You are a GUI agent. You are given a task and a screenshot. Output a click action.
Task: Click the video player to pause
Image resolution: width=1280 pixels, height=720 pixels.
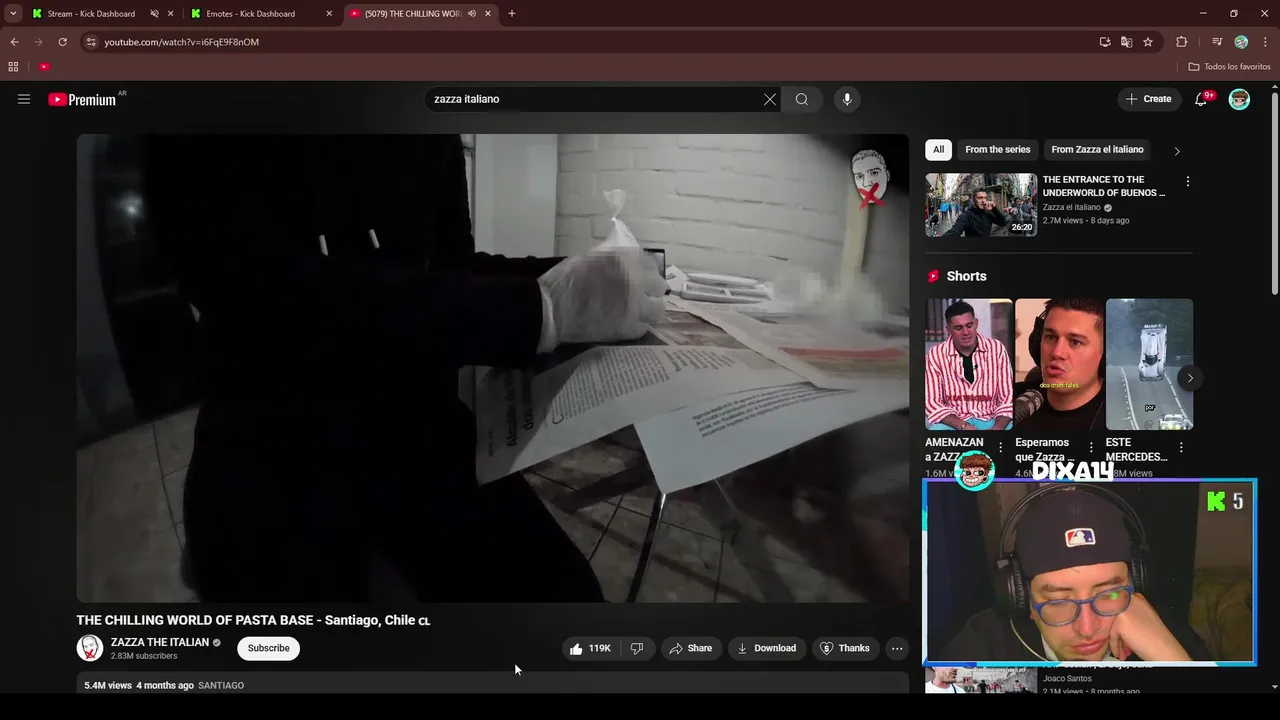pyautogui.click(x=492, y=368)
